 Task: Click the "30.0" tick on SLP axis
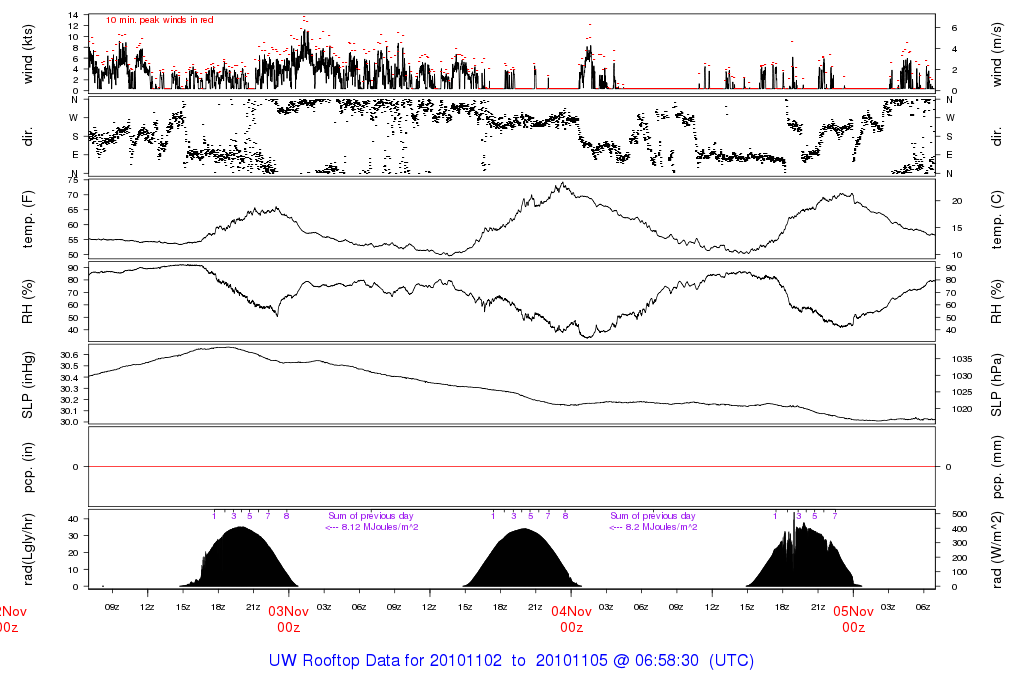pos(69,422)
